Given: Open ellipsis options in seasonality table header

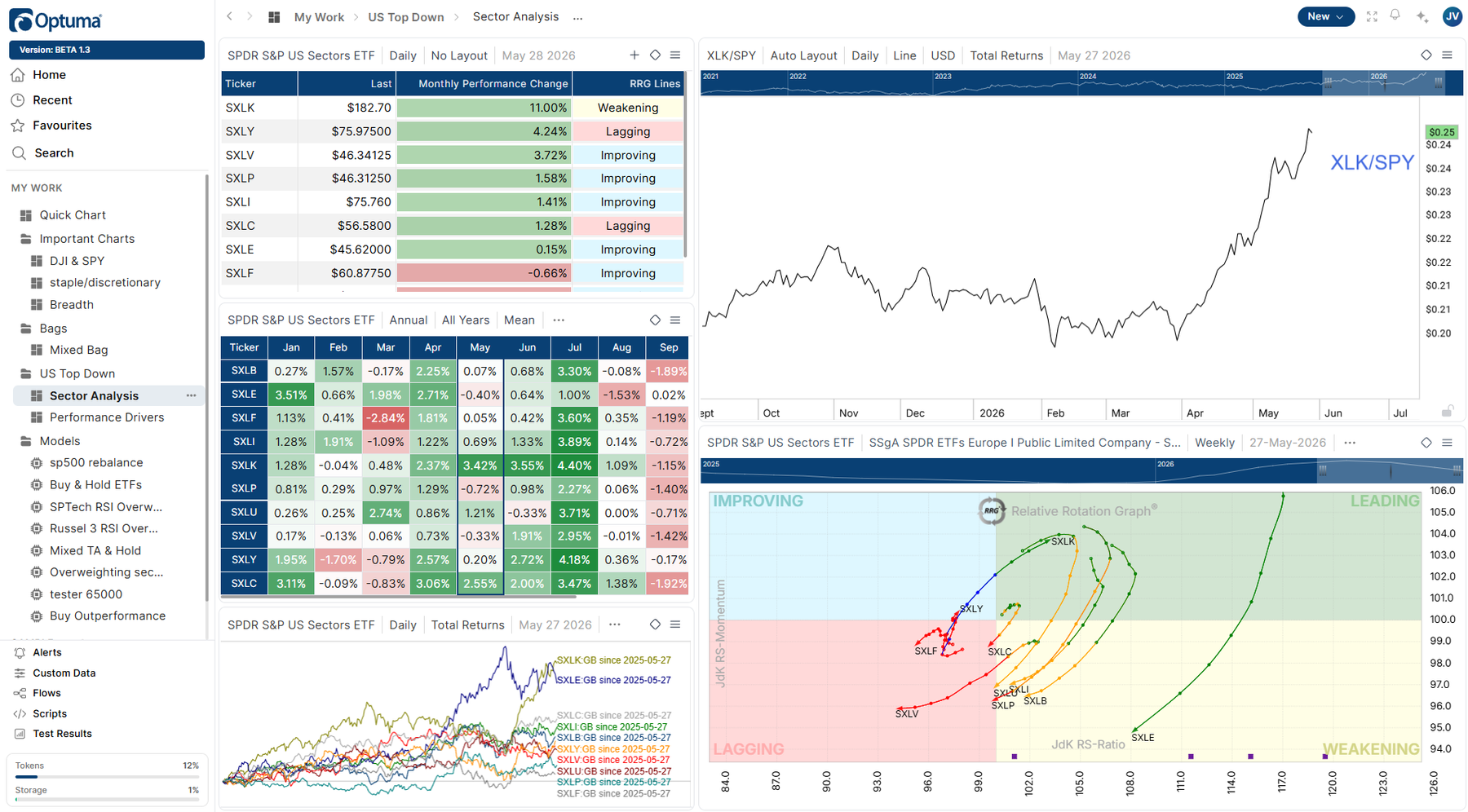Looking at the screenshot, I should point(559,320).
